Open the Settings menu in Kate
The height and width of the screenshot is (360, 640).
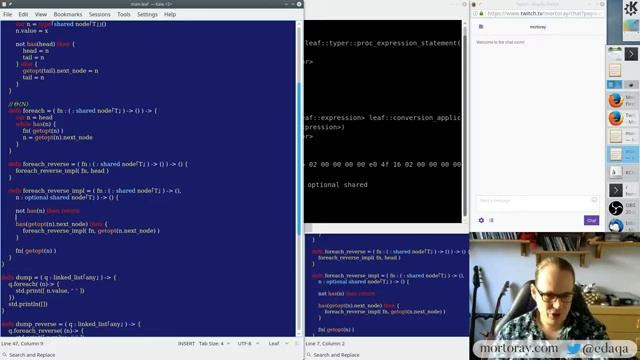coord(147,14)
